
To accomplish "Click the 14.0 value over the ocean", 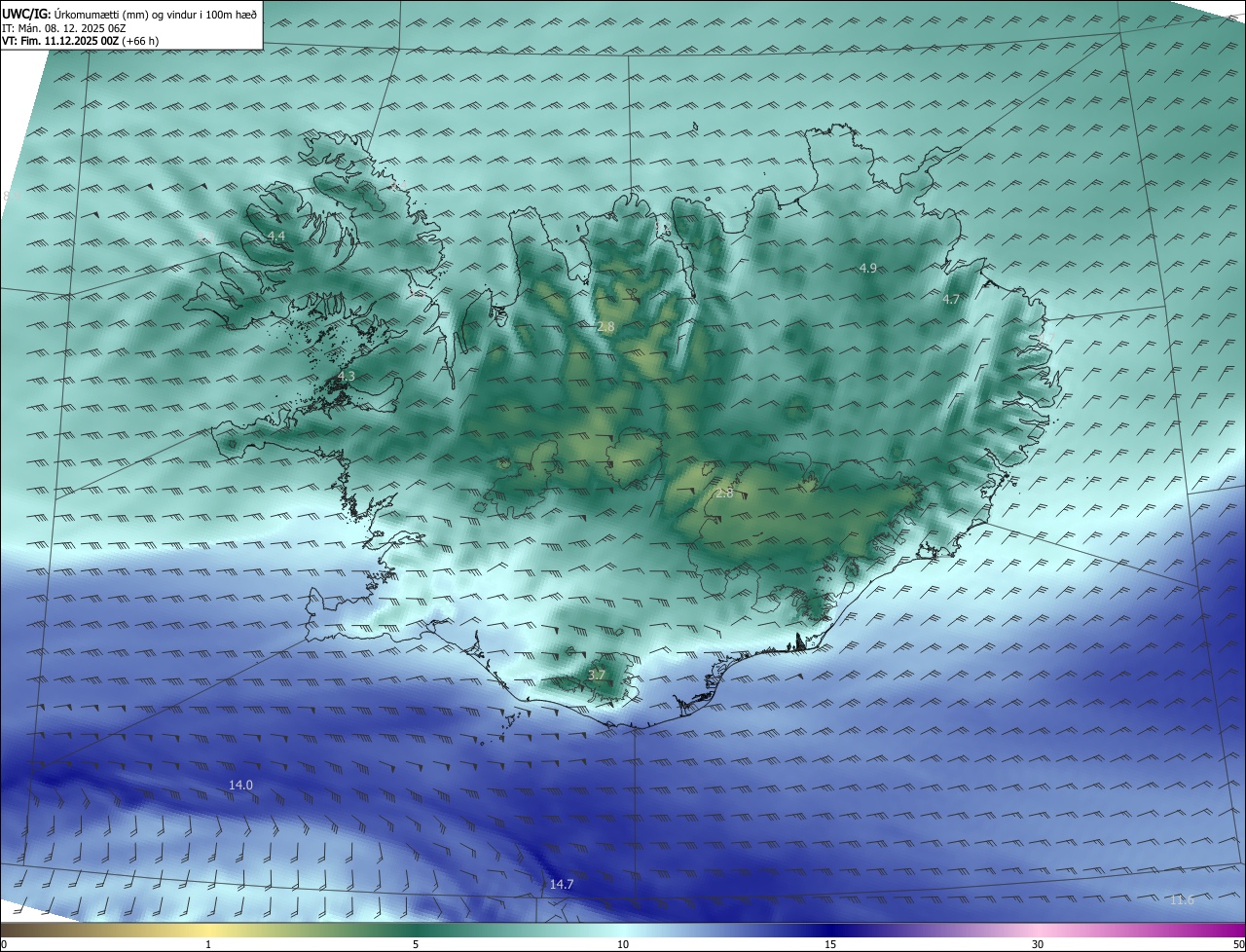I will pos(240,785).
